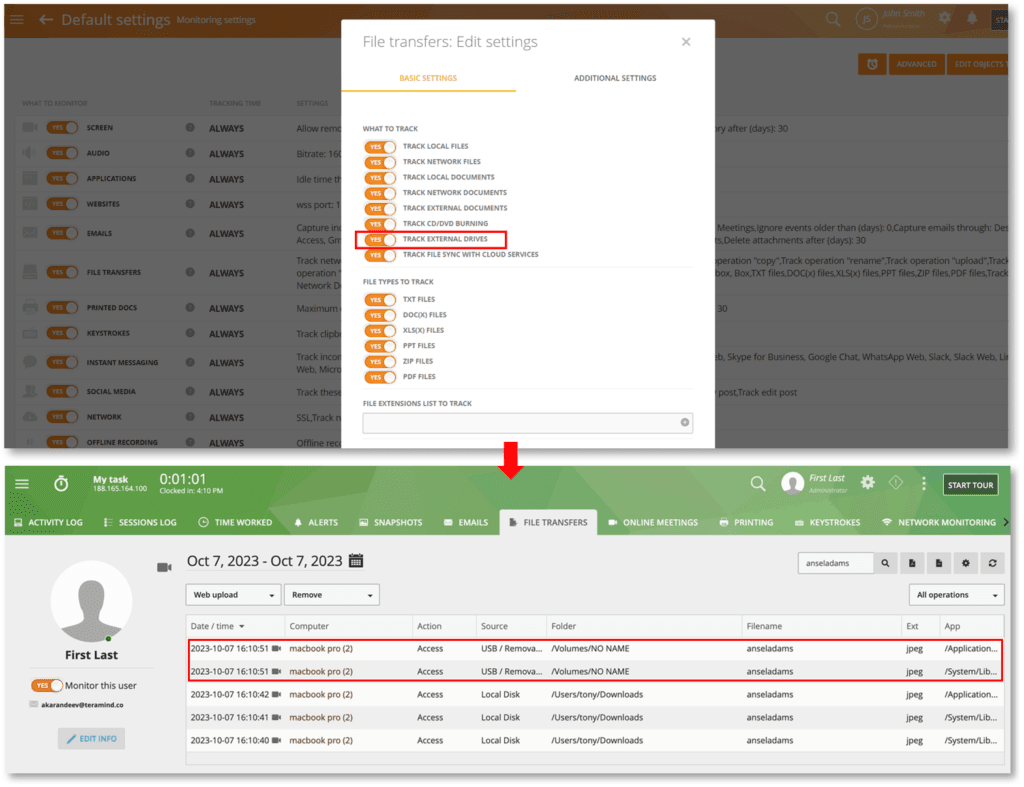Viewport: 1024px width, 787px height.
Task: Click the Start Tour button
Action: (970, 485)
